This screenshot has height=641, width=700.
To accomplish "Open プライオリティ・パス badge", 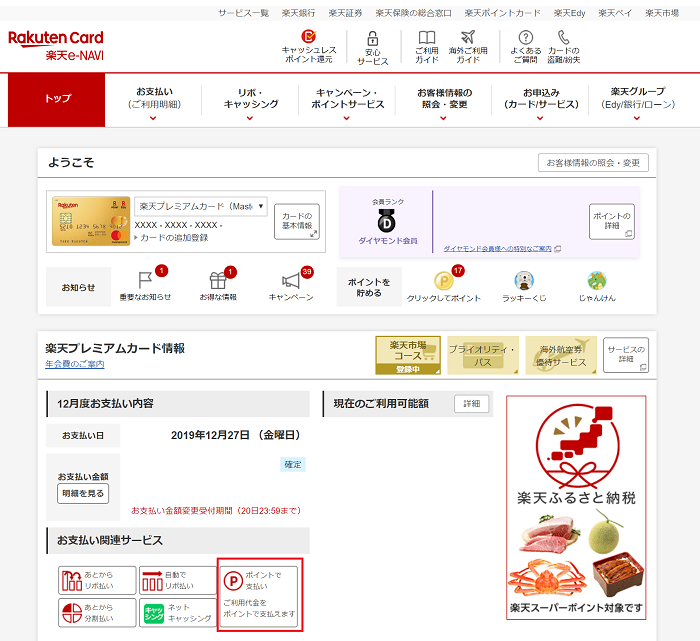I will click(483, 355).
